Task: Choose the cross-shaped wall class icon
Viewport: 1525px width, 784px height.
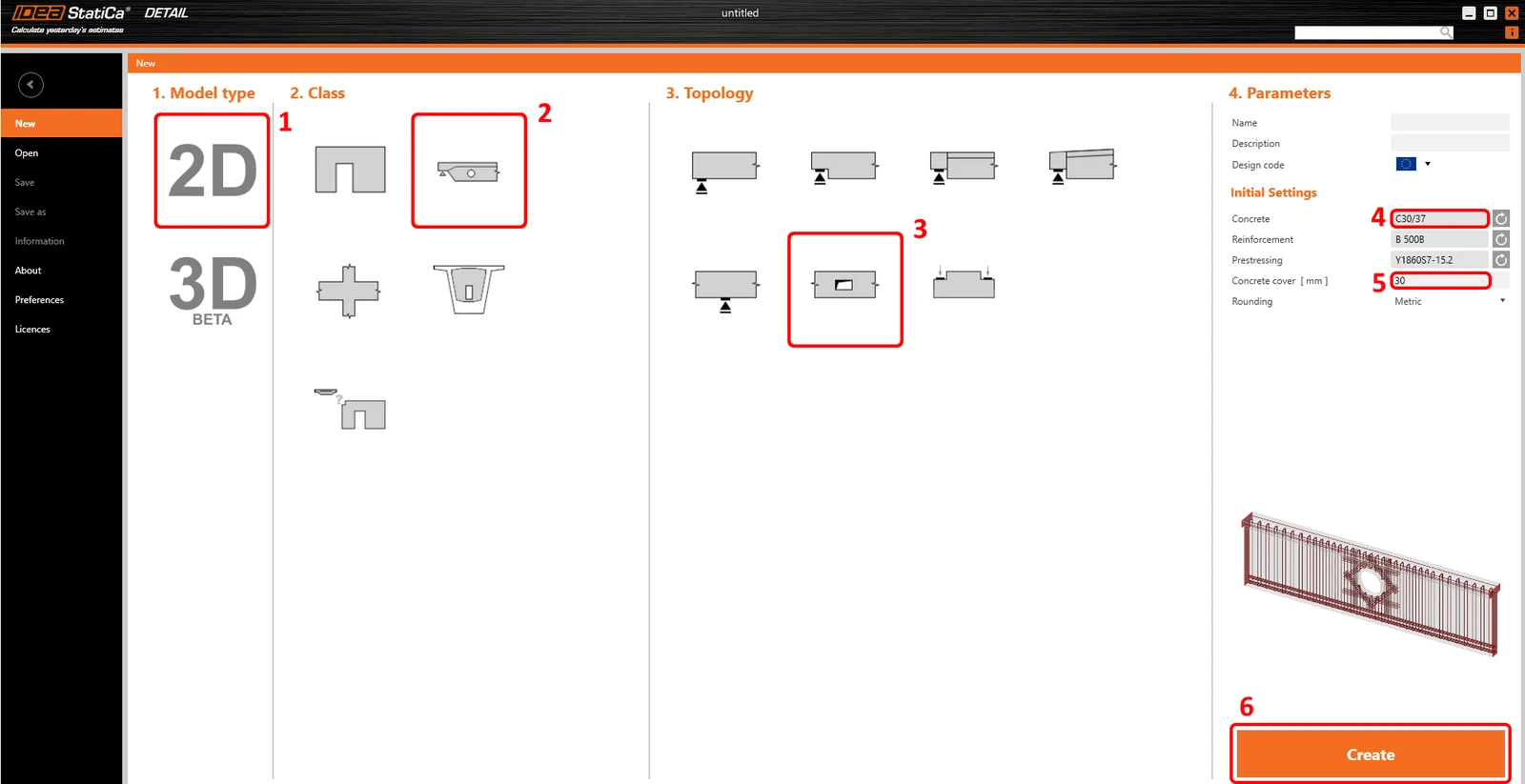Action: tap(349, 291)
